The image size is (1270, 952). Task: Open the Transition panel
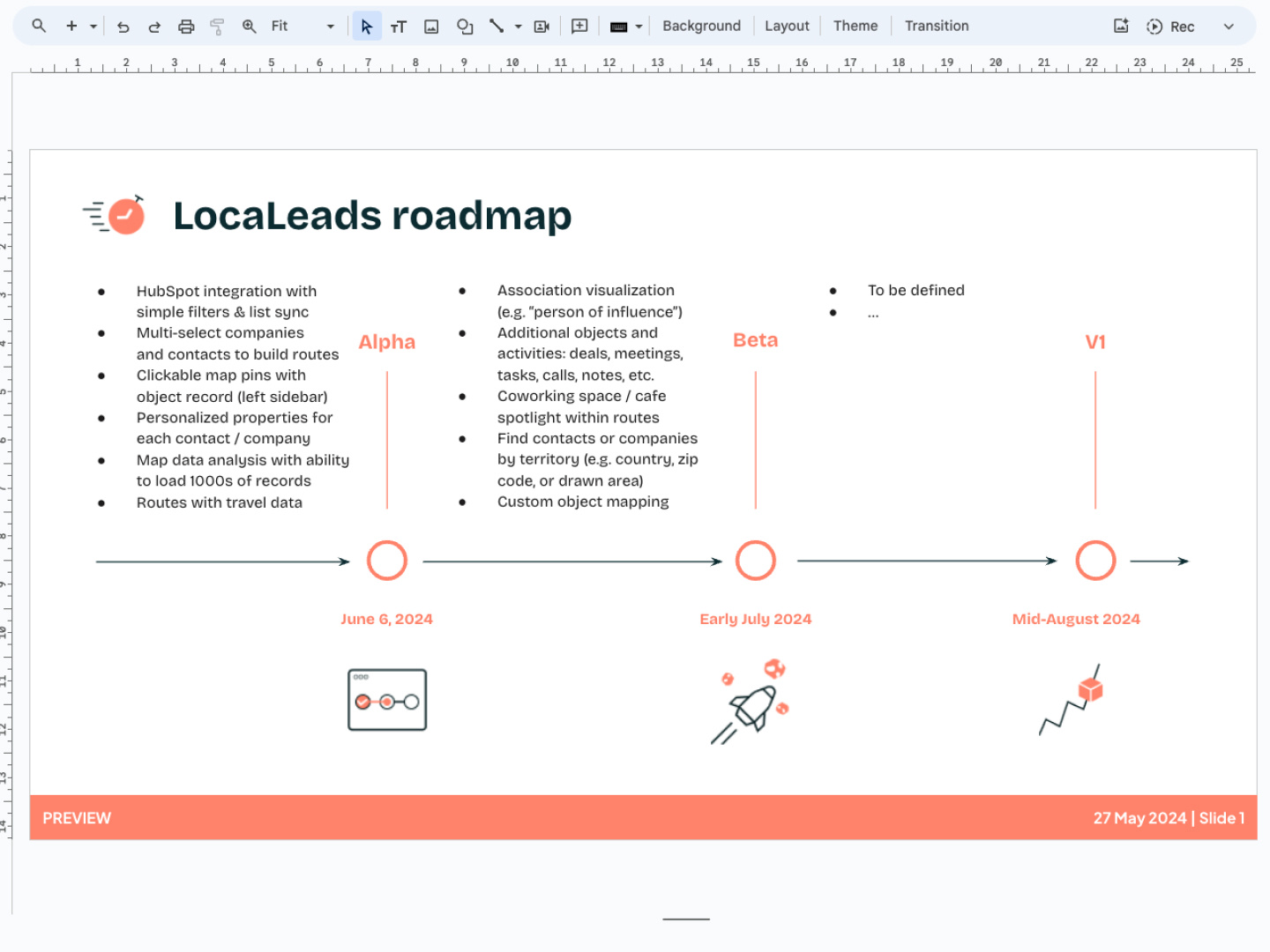(x=937, y=26)
